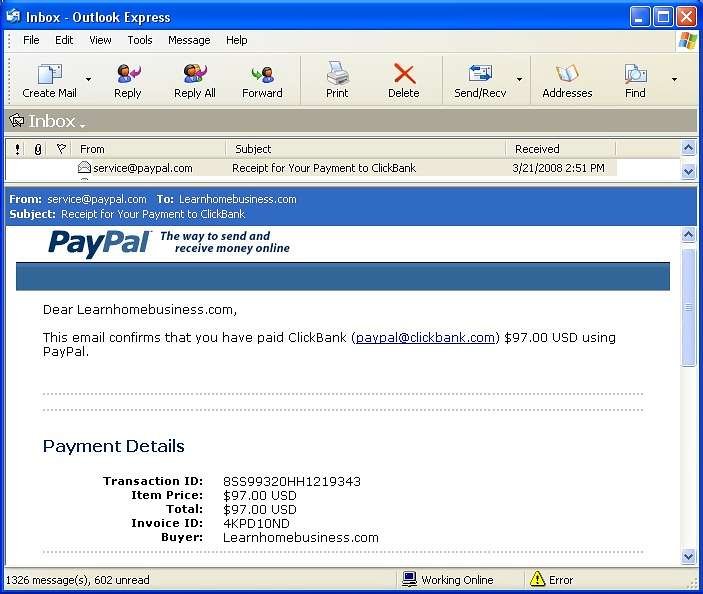Screen dimensions: 703x594
Task: Click preview pane scroll up arrow
Action: (688, 234)
